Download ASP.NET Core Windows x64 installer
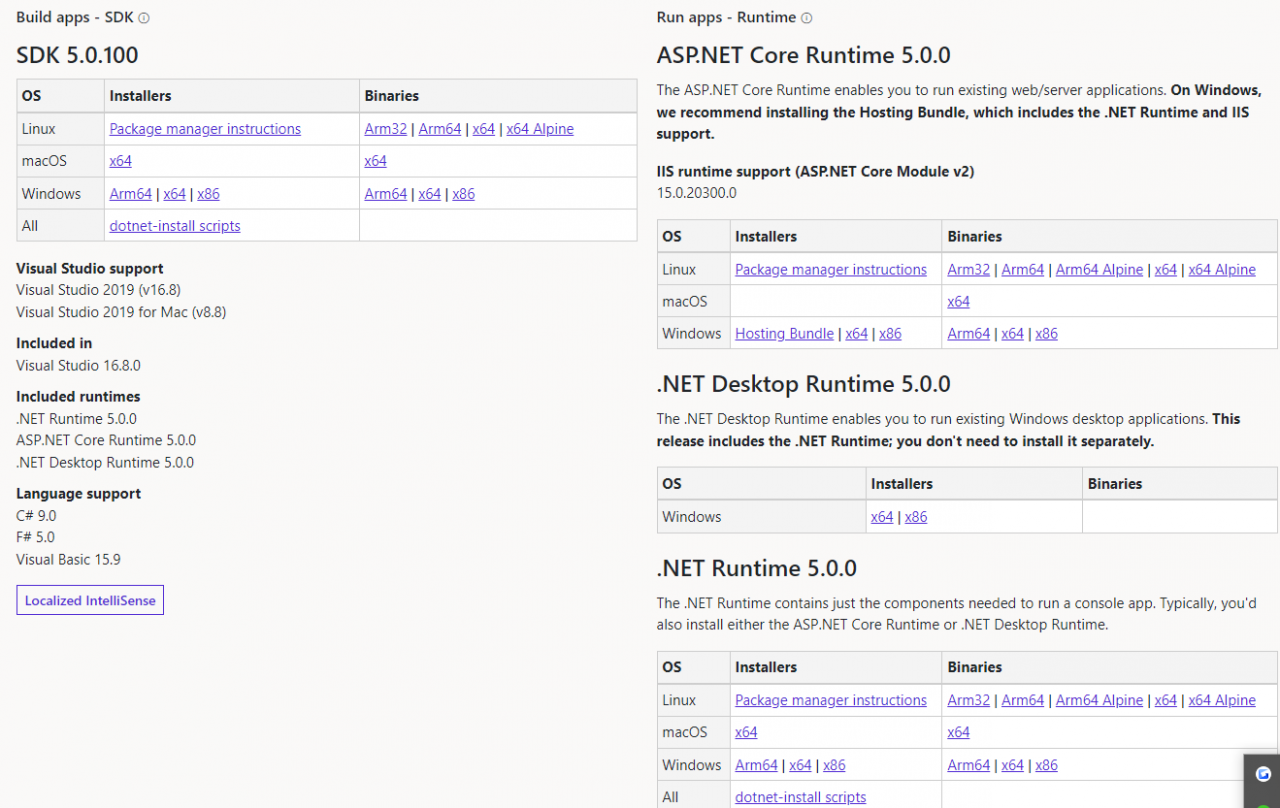This screenshot has height=808, width=1280. pos(857,334)
